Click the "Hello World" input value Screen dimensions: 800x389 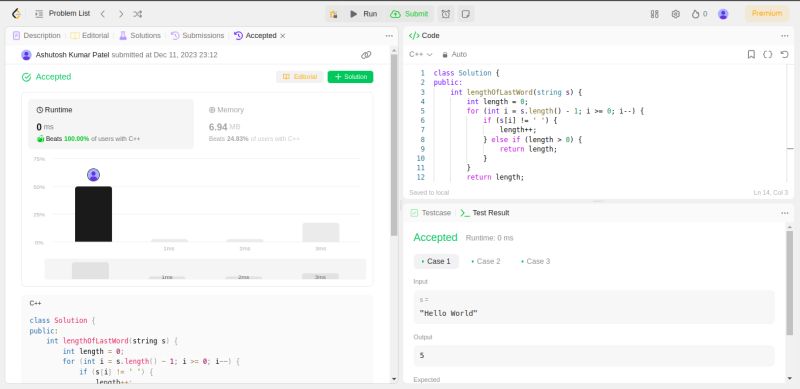[x=448, y=313]
